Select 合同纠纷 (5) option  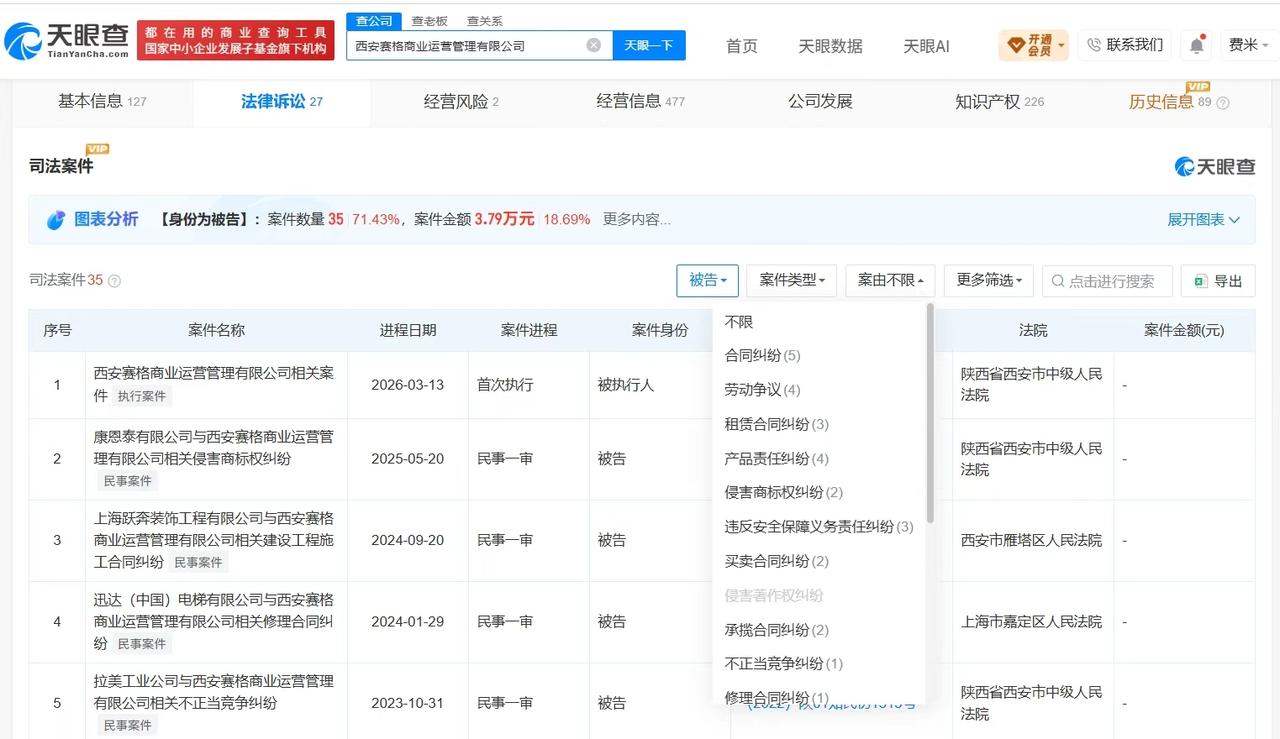click(x=762, y=356)
